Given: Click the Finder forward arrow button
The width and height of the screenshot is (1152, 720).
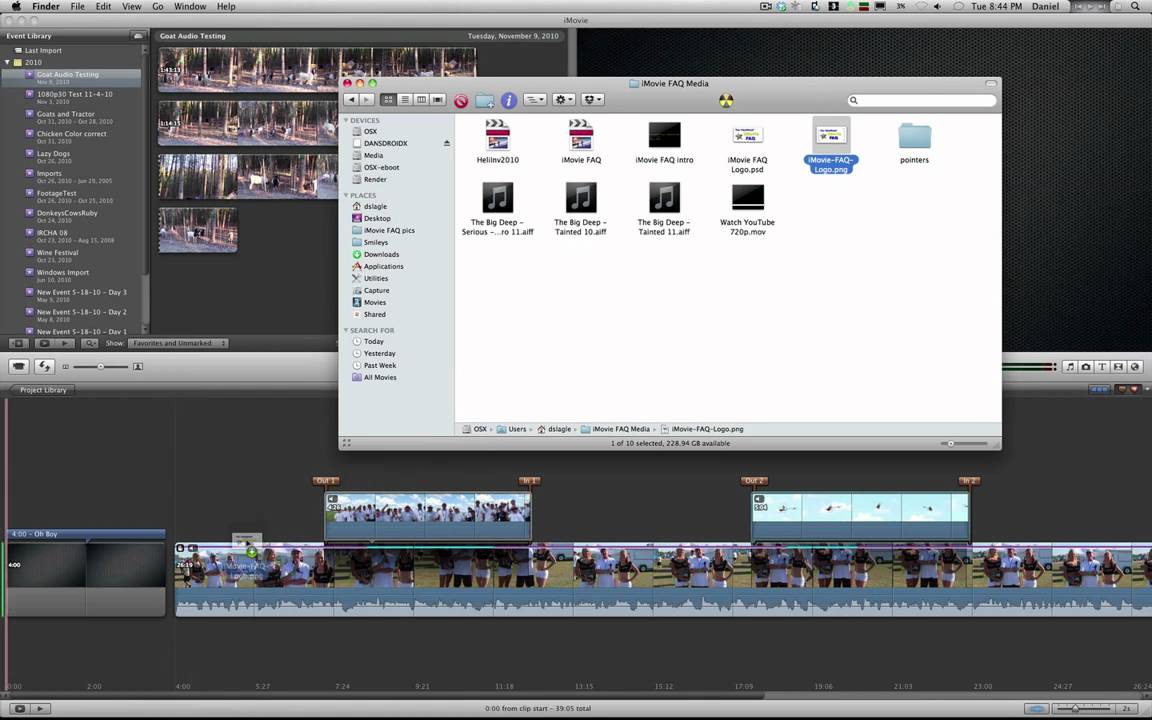Looking at the screenshot, I should pyautogui.click(x=367, y=100).
